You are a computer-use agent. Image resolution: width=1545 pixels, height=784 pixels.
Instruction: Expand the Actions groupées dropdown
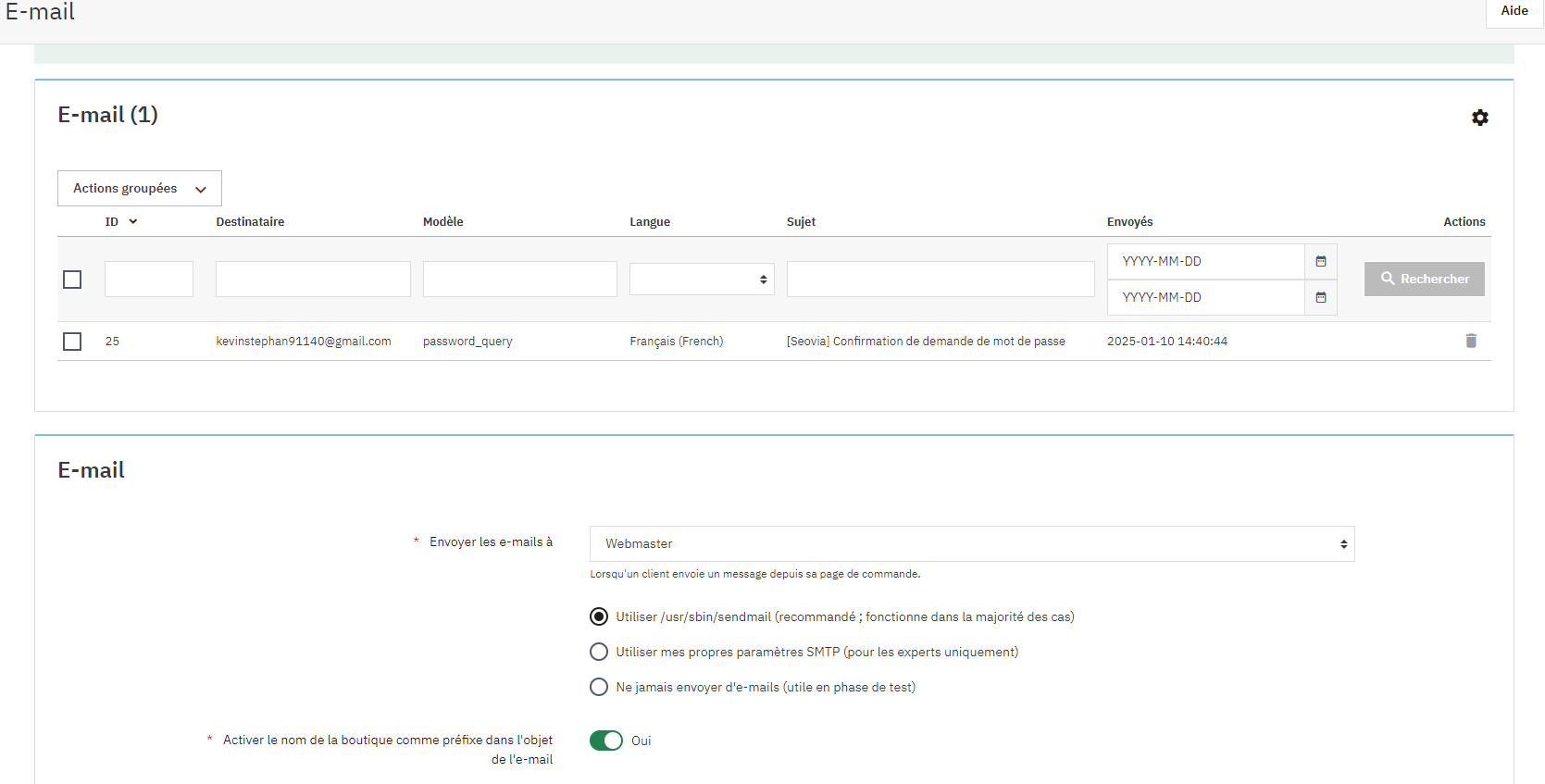(140, 188)
